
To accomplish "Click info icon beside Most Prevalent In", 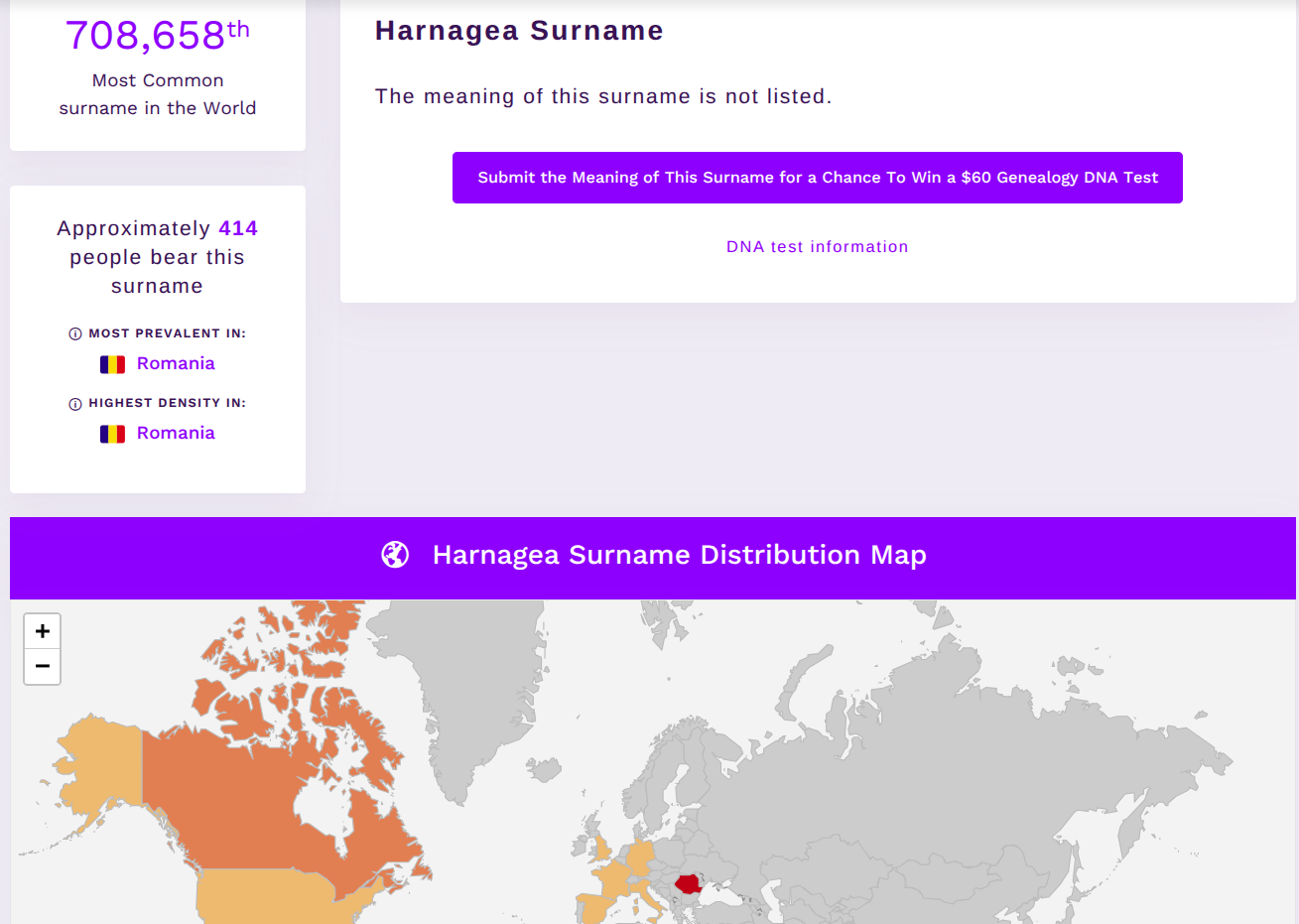I will click(x=75, y=333).
